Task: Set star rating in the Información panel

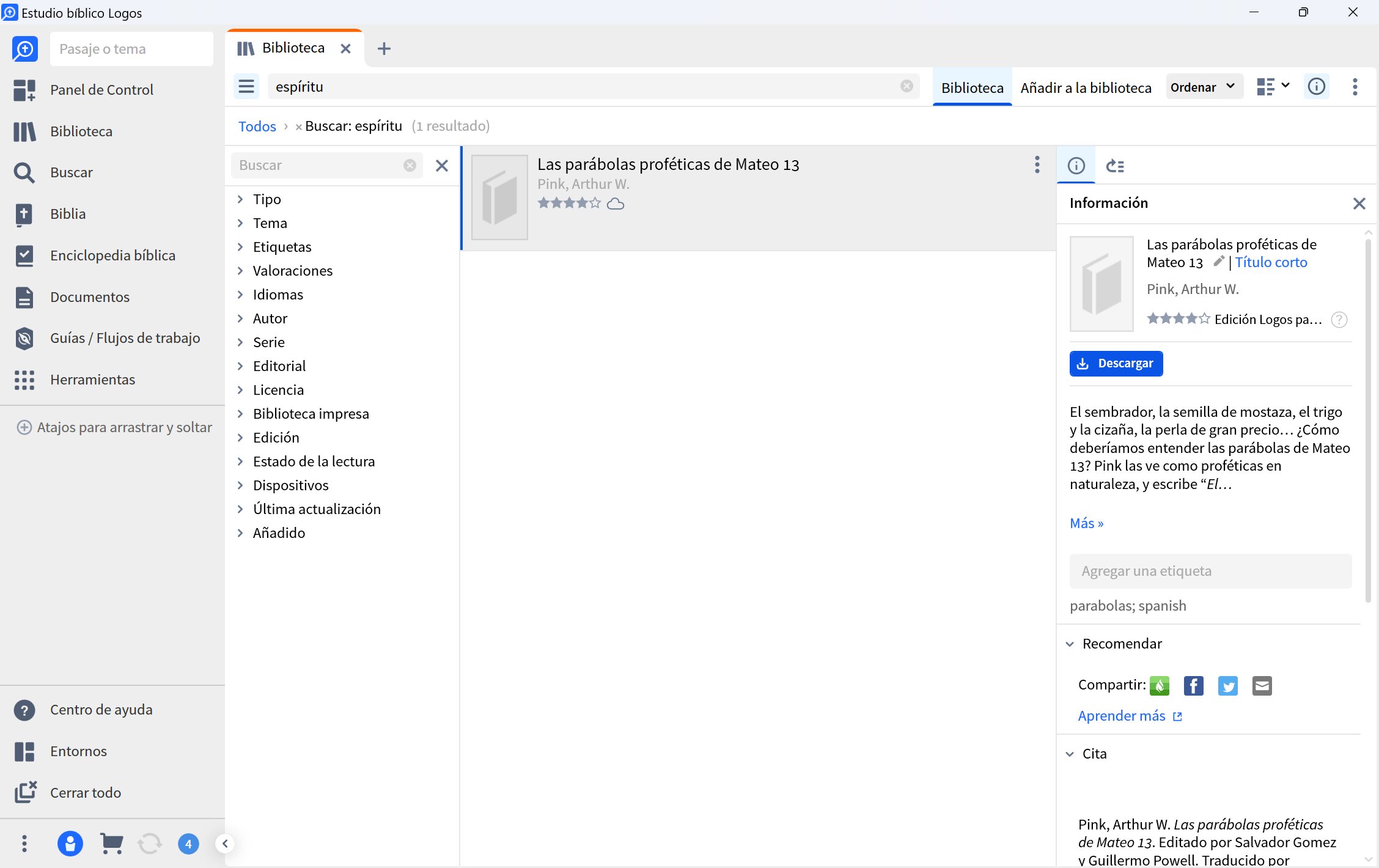Action: point(1178,318)
